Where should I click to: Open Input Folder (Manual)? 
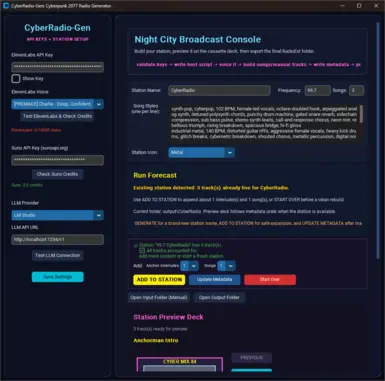tap(159, 297)
